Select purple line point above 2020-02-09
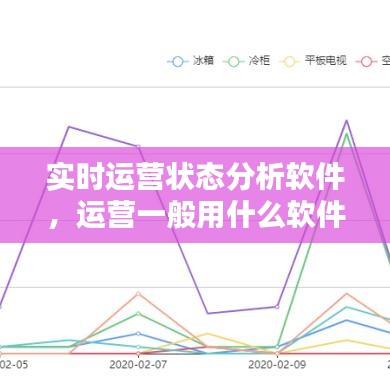Screen dimensions: 390x390 click(277, 307)
